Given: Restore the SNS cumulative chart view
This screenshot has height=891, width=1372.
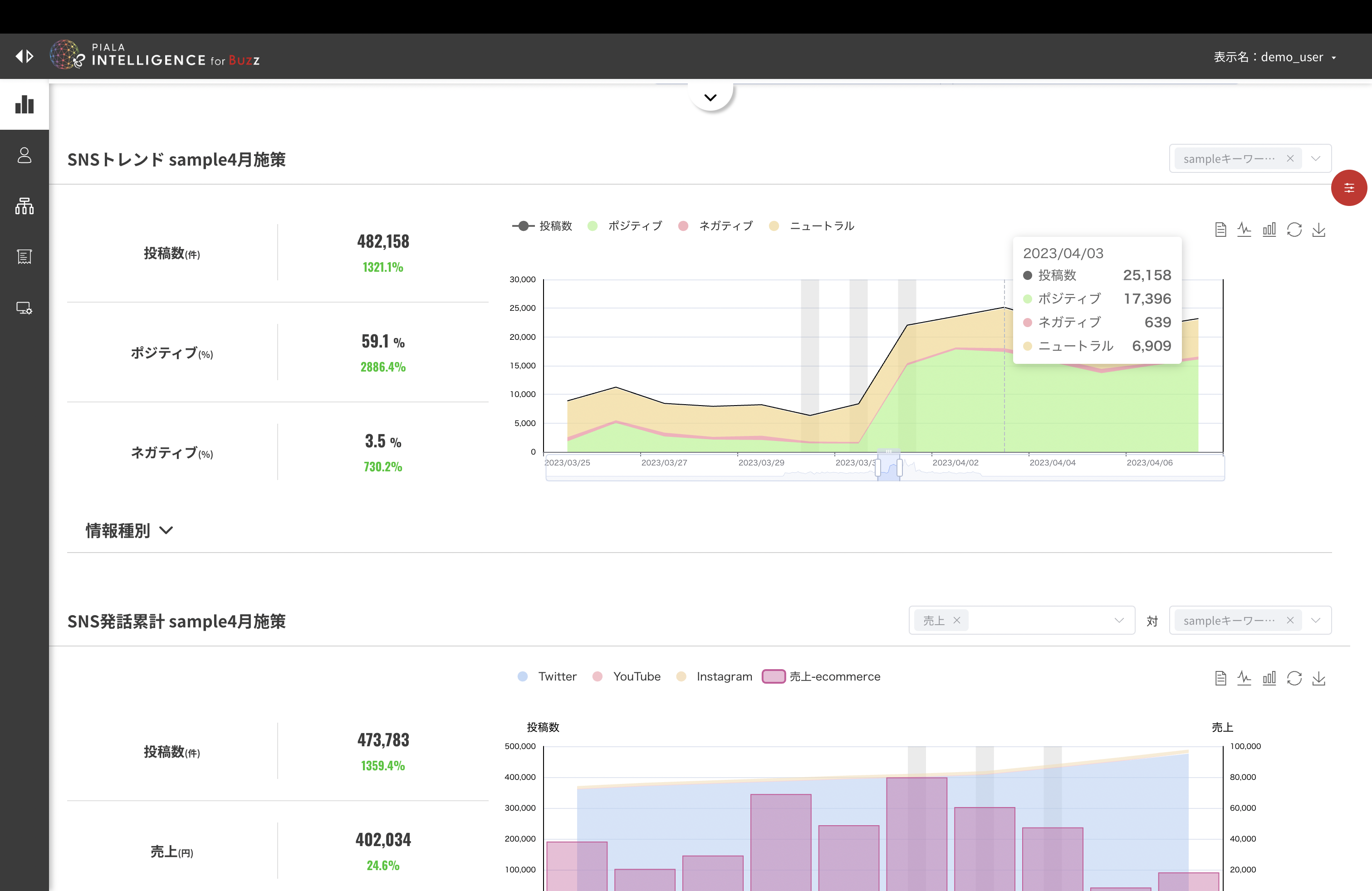Looking at the screenshot, I should point(1294,678).
